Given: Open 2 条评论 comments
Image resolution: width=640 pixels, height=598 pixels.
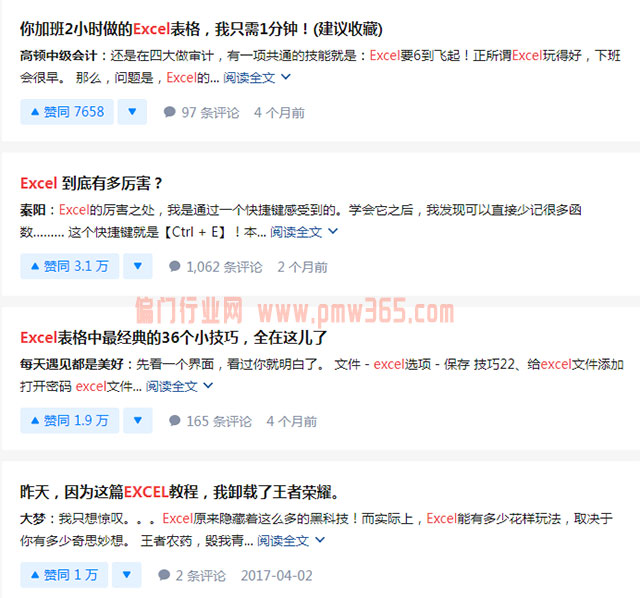Looking at the screenshot, I should (192, 576).
